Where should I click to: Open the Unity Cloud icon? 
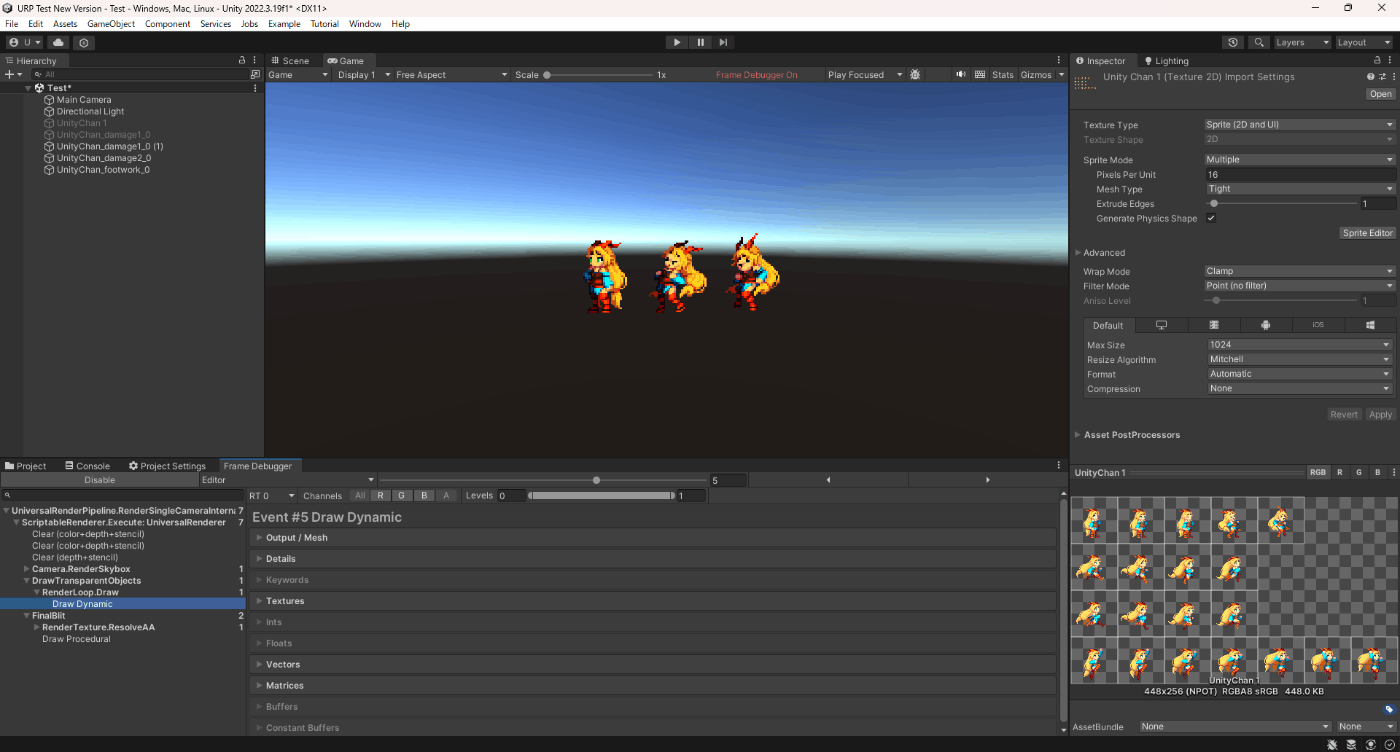coord(58,43)
